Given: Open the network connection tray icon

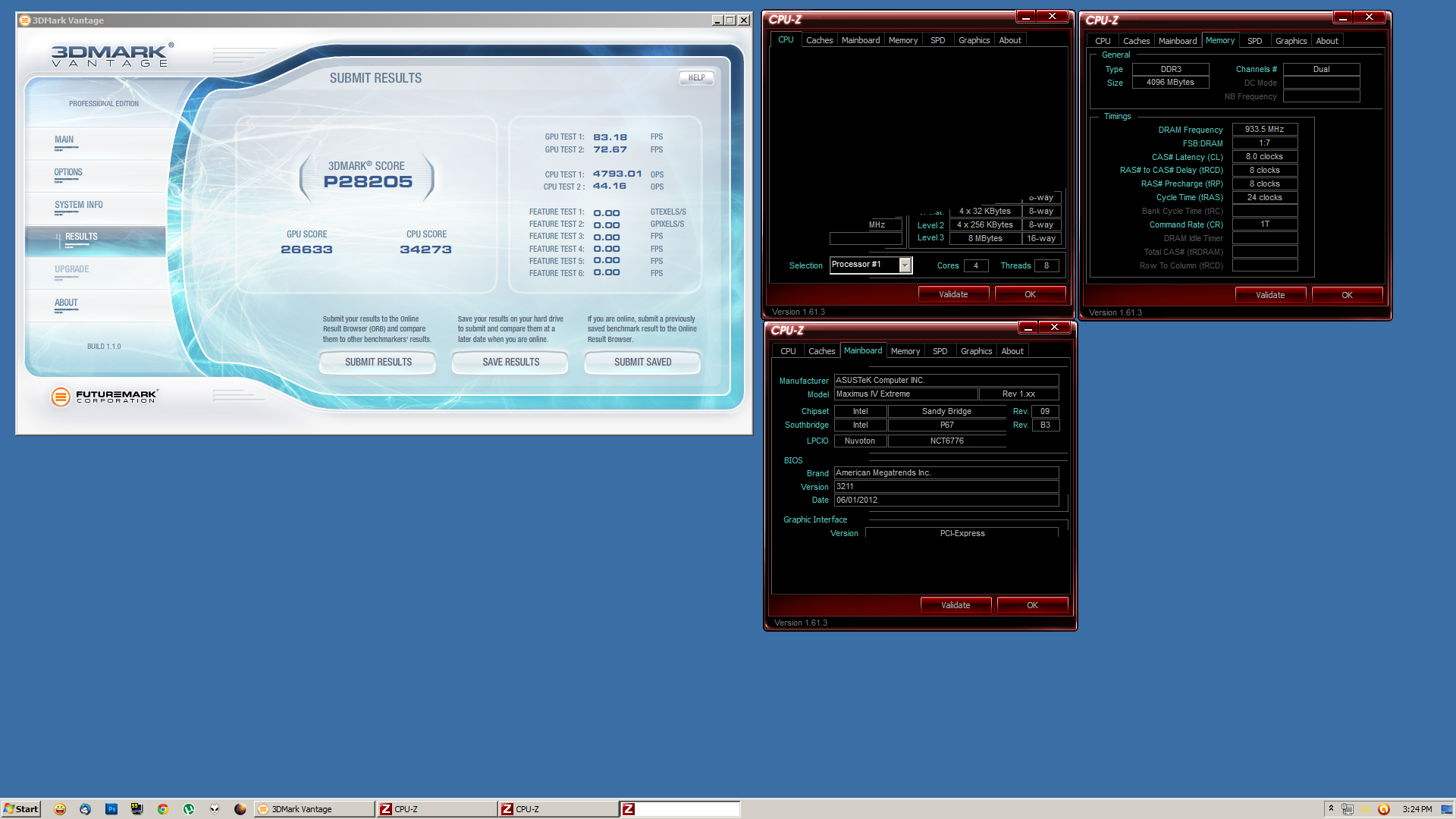Looking at the screenshot, I should pyautogui.click(x=1348, y=809).
